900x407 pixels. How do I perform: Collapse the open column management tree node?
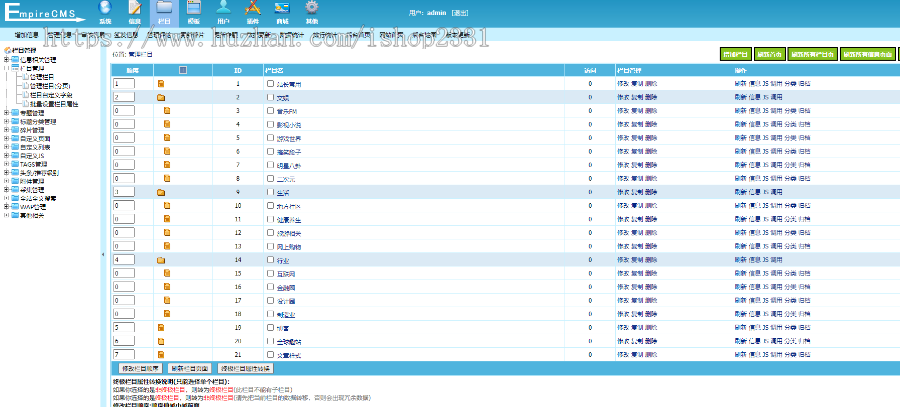point(6,68)
